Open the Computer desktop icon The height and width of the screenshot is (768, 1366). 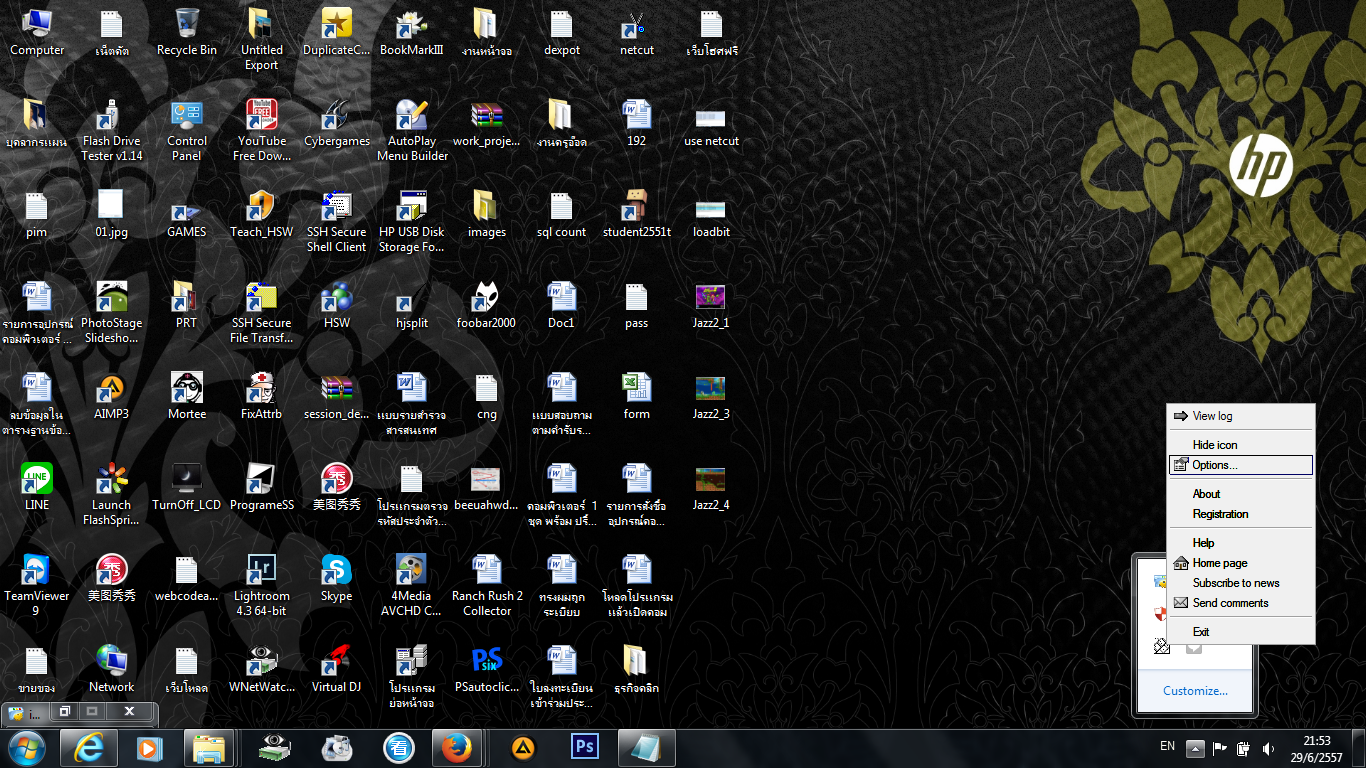(x=37, y=32)
